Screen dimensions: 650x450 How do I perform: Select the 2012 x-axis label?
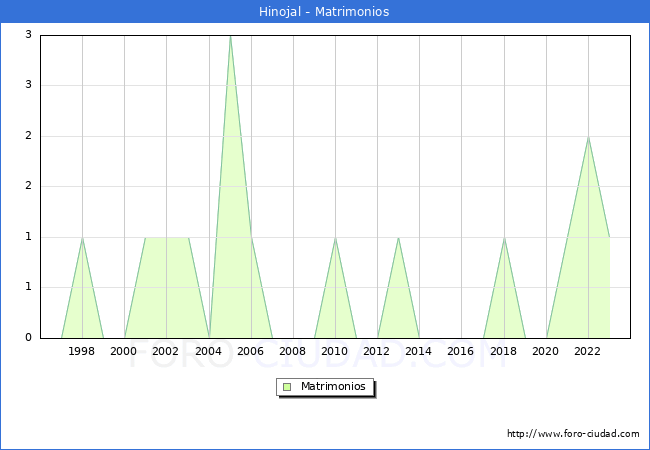click(377, 351)
